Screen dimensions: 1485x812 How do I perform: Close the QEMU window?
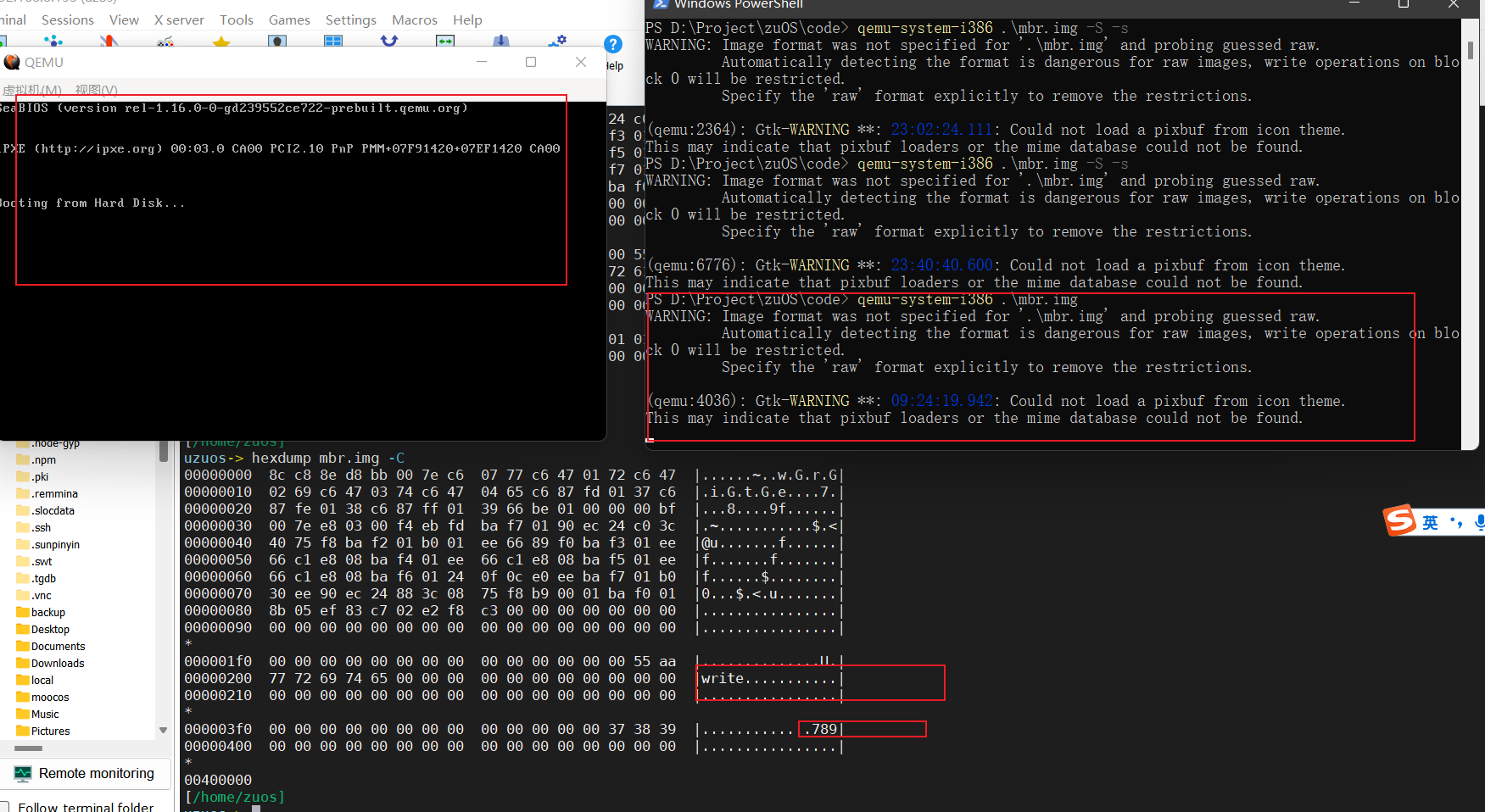(x=581, y=62)
